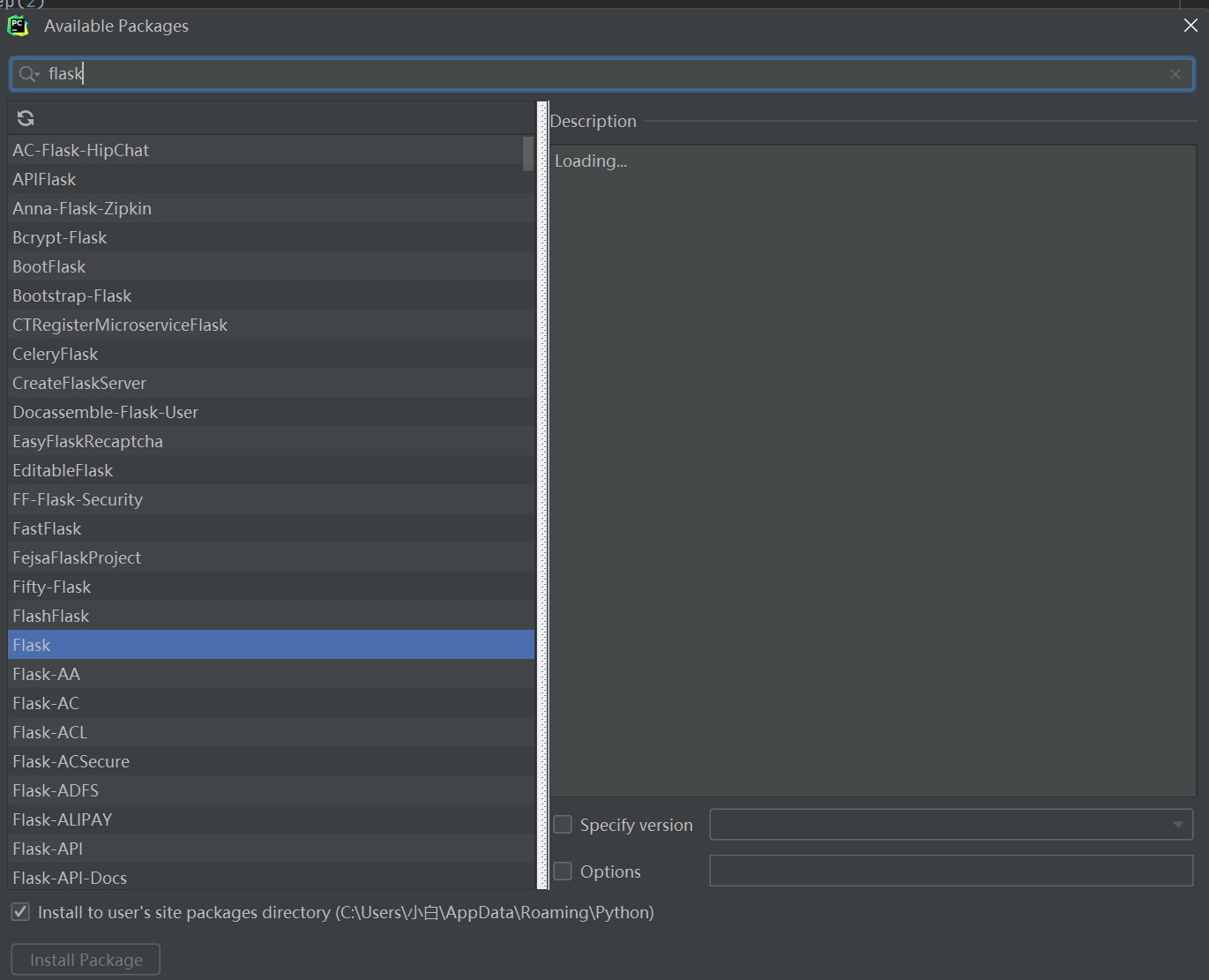Screen dimensions: 1209x980
Task: Clear the search field with the X icon
Action: pos(1175,74)
